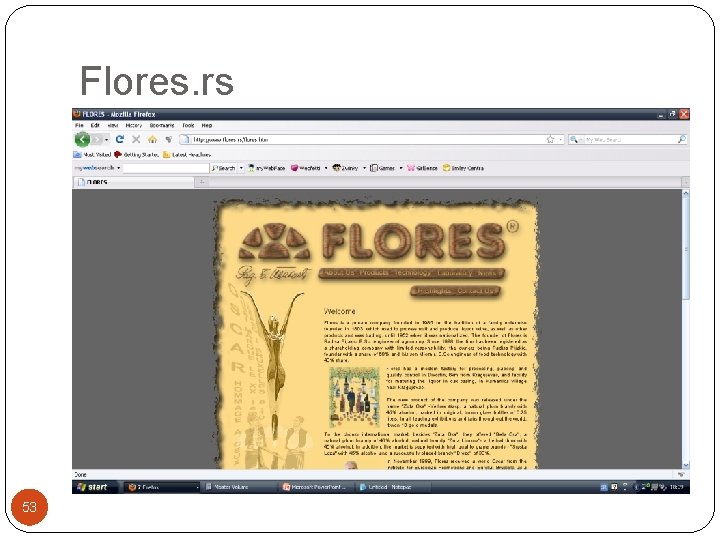
Task: Open the Zwinky toolbar item
Action: coord(345,168)
